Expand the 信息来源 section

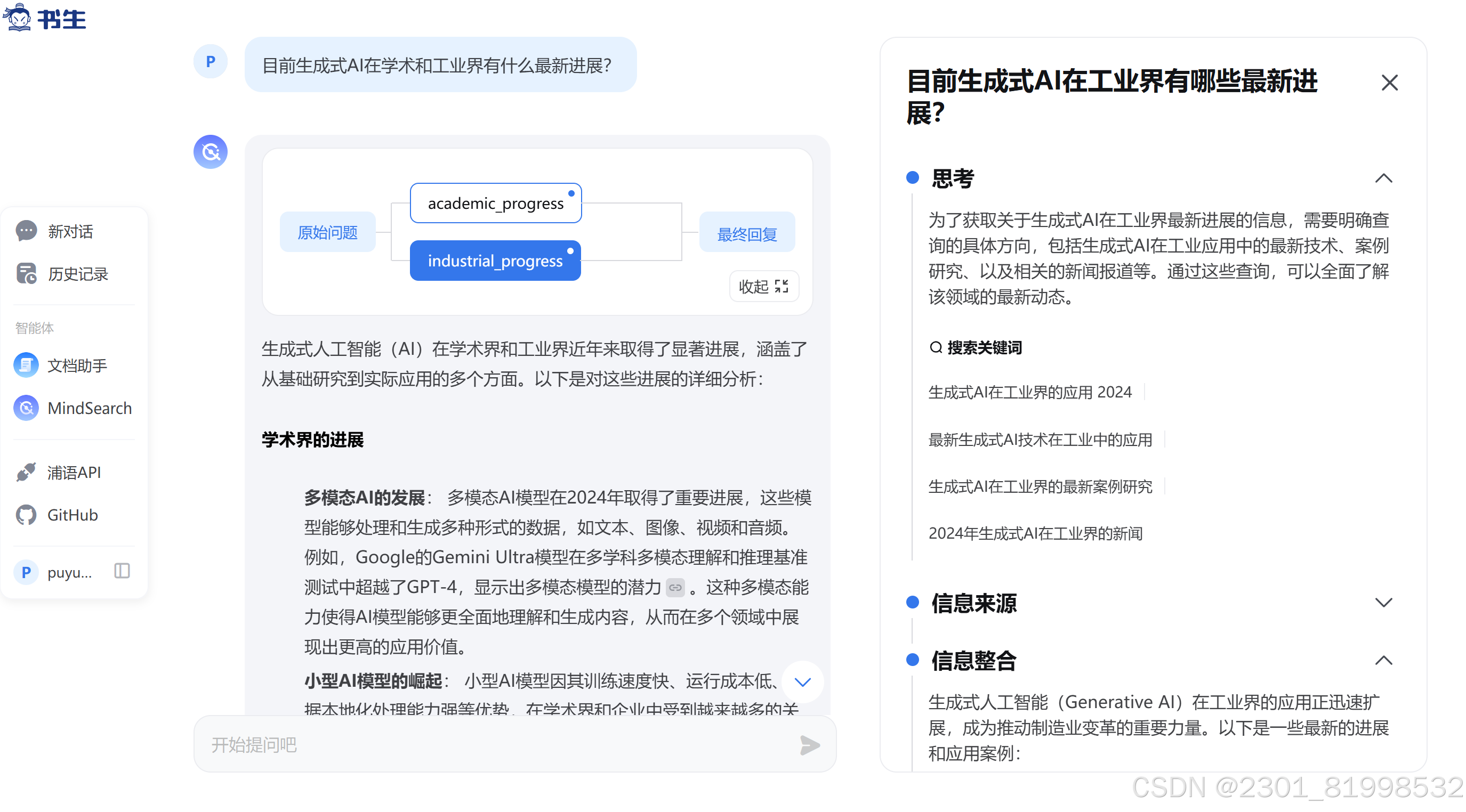pos(1383,603)
